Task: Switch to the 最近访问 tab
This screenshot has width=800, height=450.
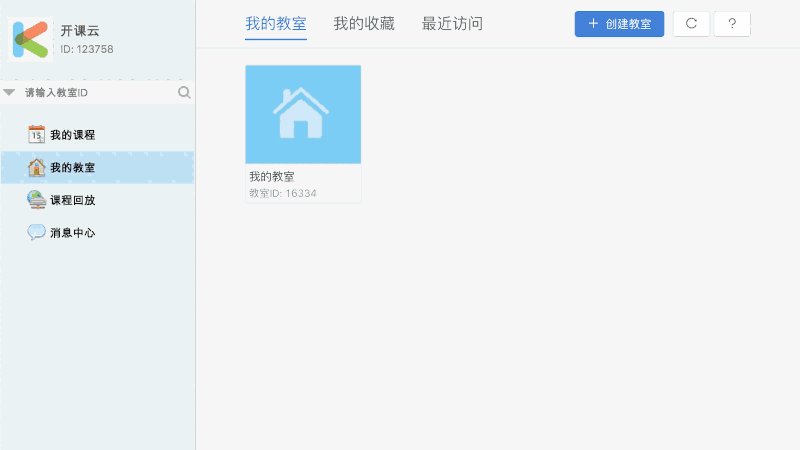Action: [452, 24]
